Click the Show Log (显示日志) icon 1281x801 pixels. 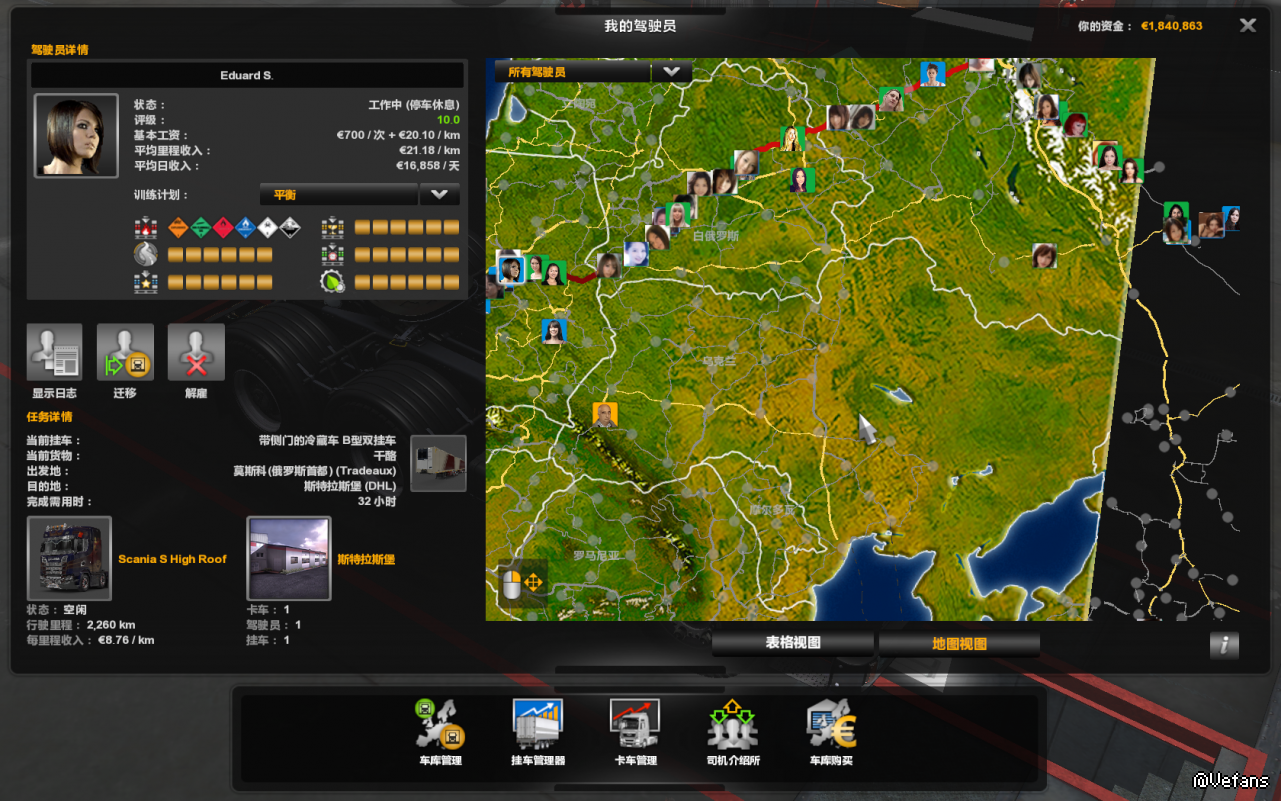pos(54,352)
